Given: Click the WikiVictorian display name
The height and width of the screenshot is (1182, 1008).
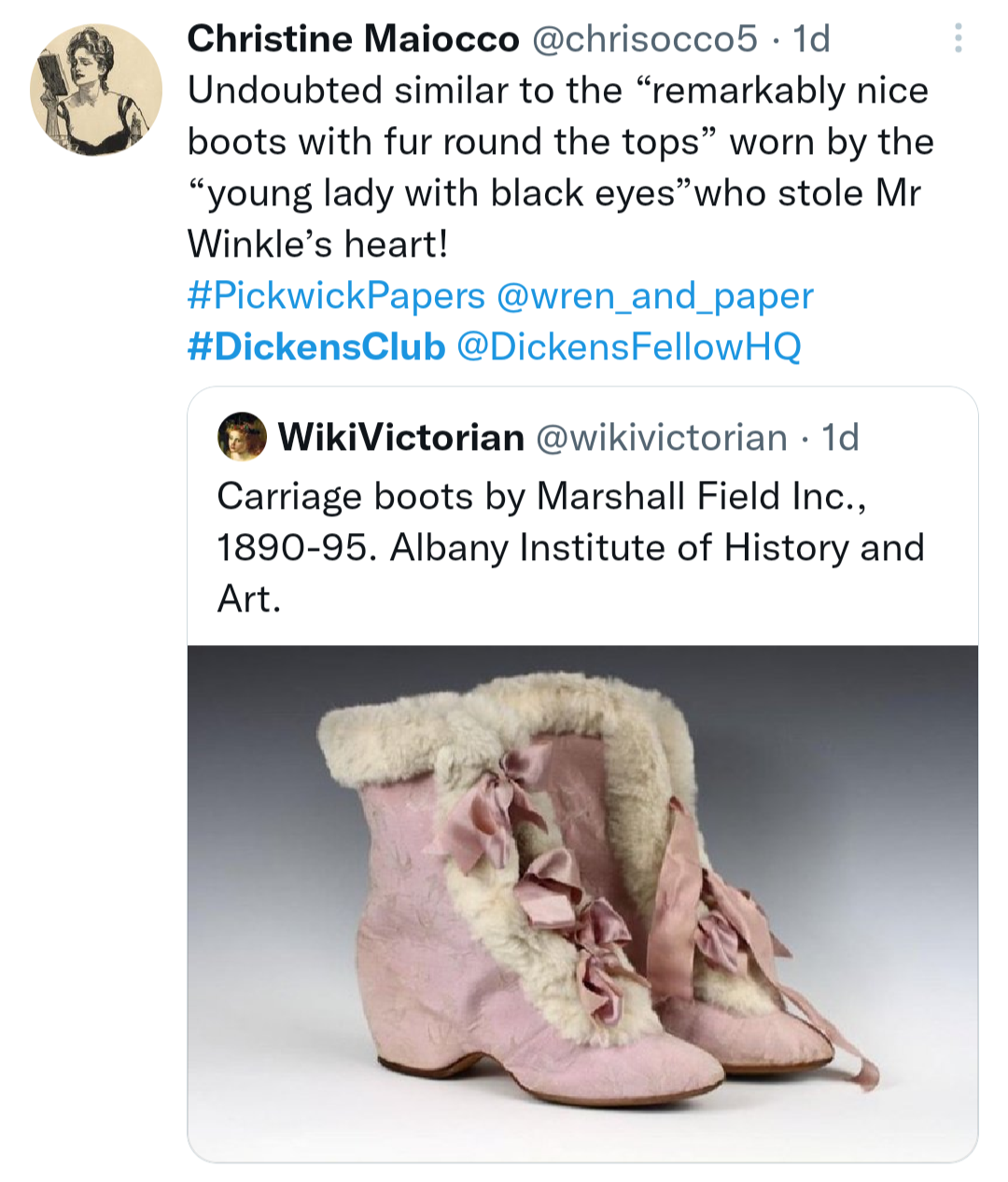Looking at the screenshot, I should pyautogui.click(x=401, y=437).
